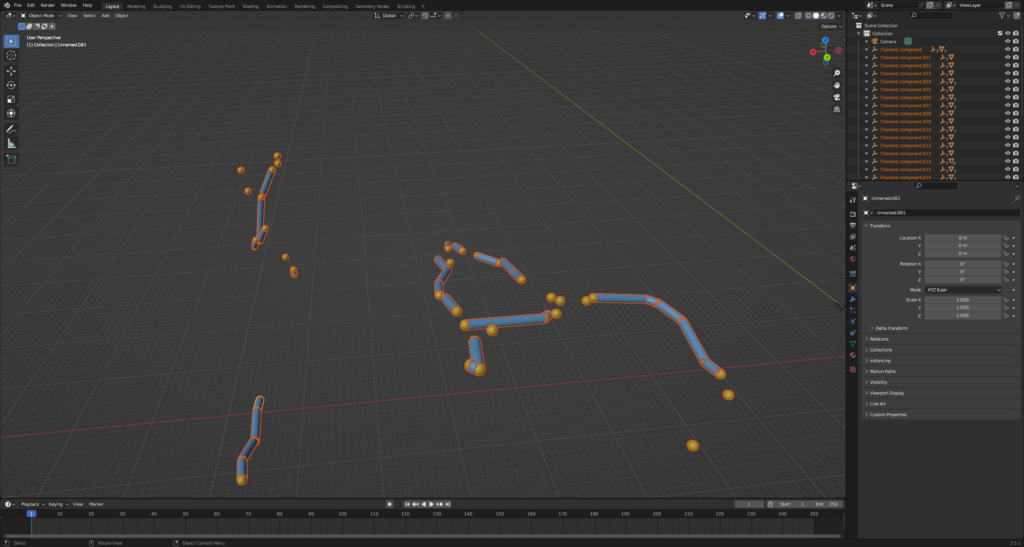Click the Add Cube tool icon
1024x547 pixels.
pyautogui.click(x=11, y=159)
